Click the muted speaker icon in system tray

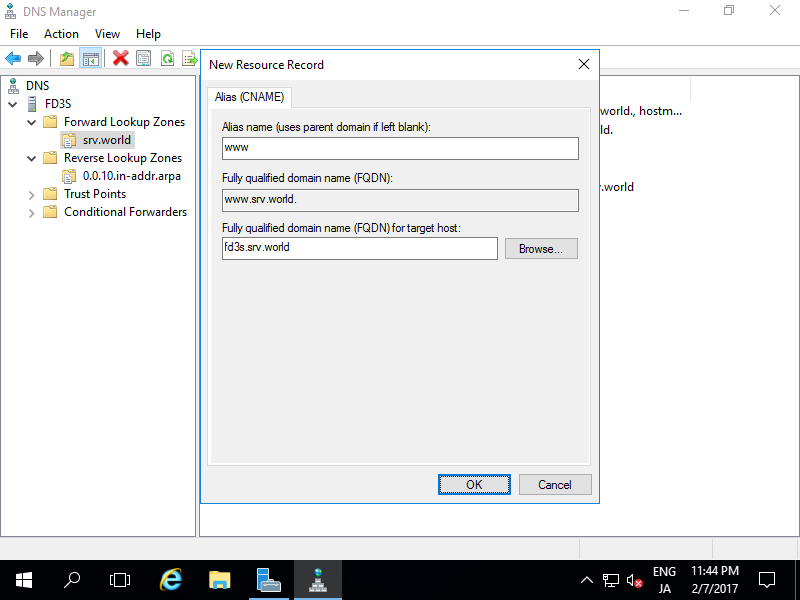coord(636,580)
